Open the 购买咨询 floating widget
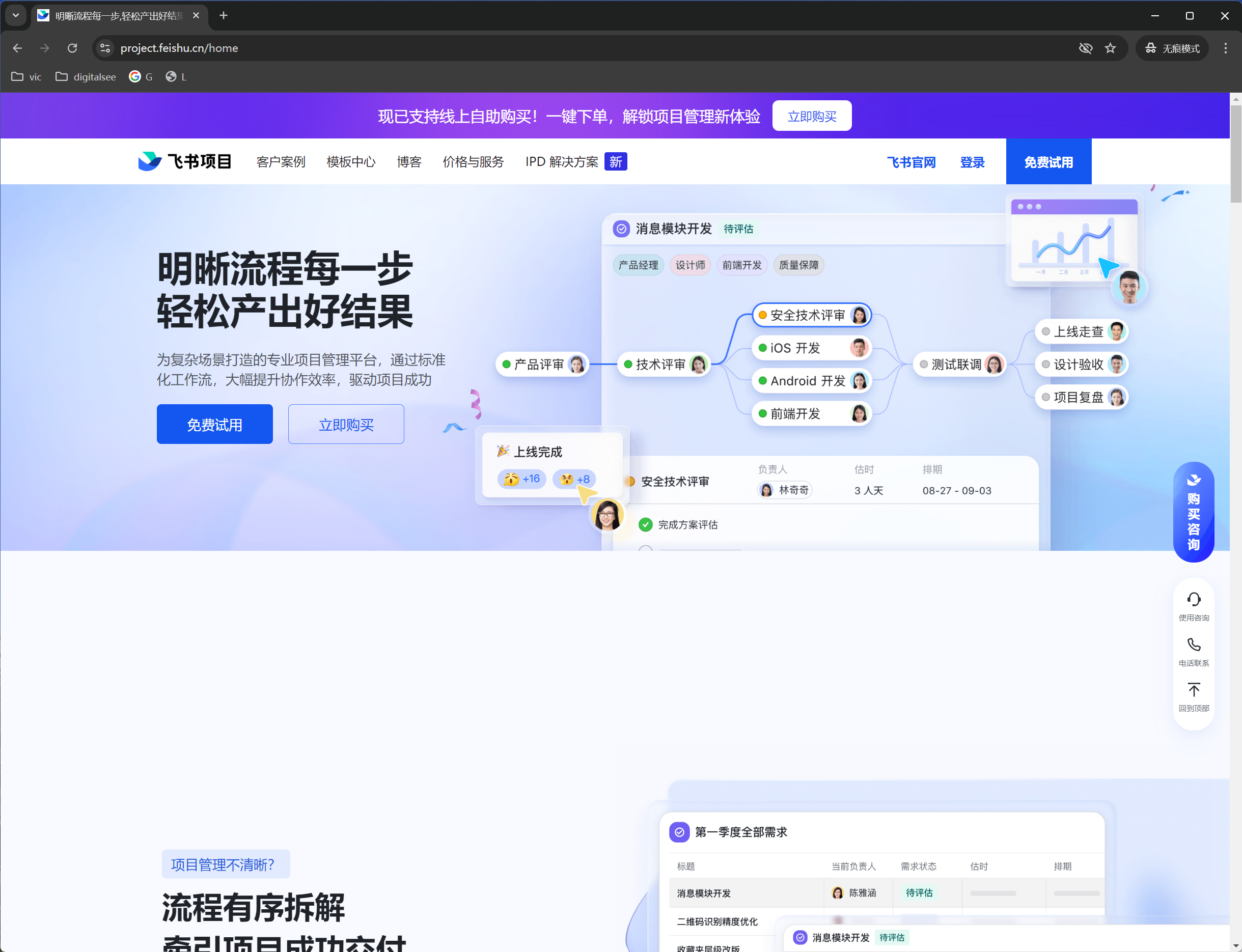 tap(1193, 512)
